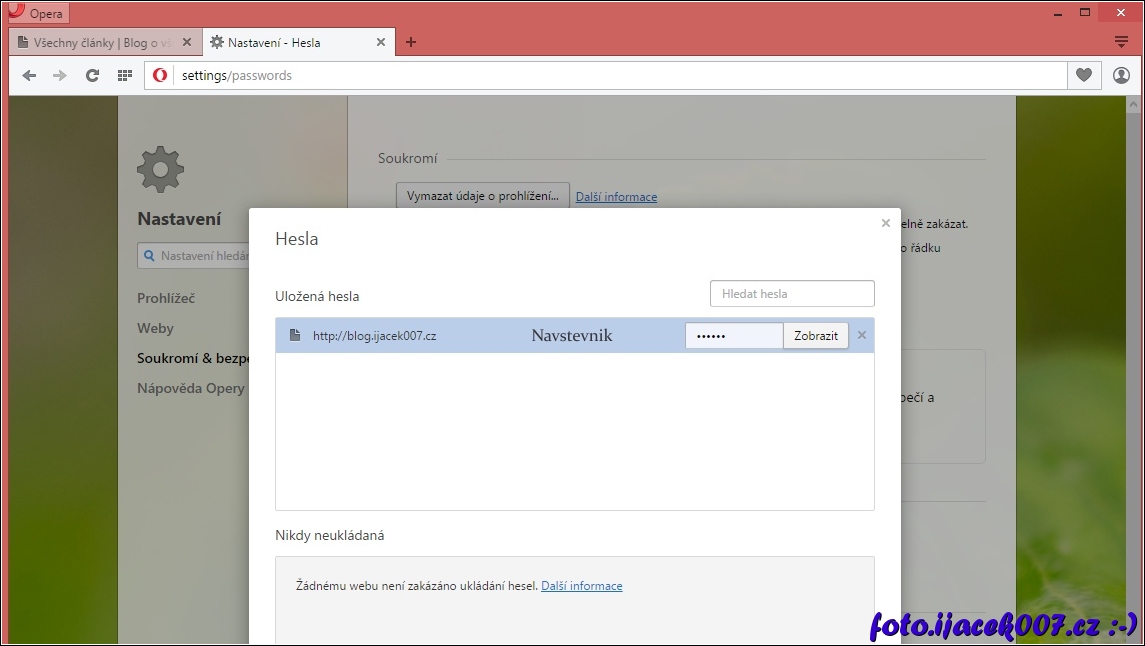Add page to bookmarks with heart icon
Viewport: 1145px width, 646px height.
tap(1083, 75)
